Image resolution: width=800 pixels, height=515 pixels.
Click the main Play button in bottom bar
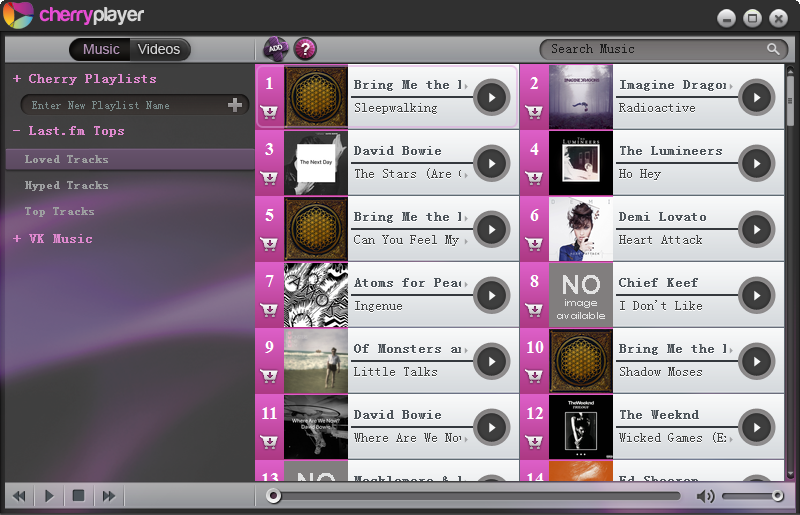[49, 496]
